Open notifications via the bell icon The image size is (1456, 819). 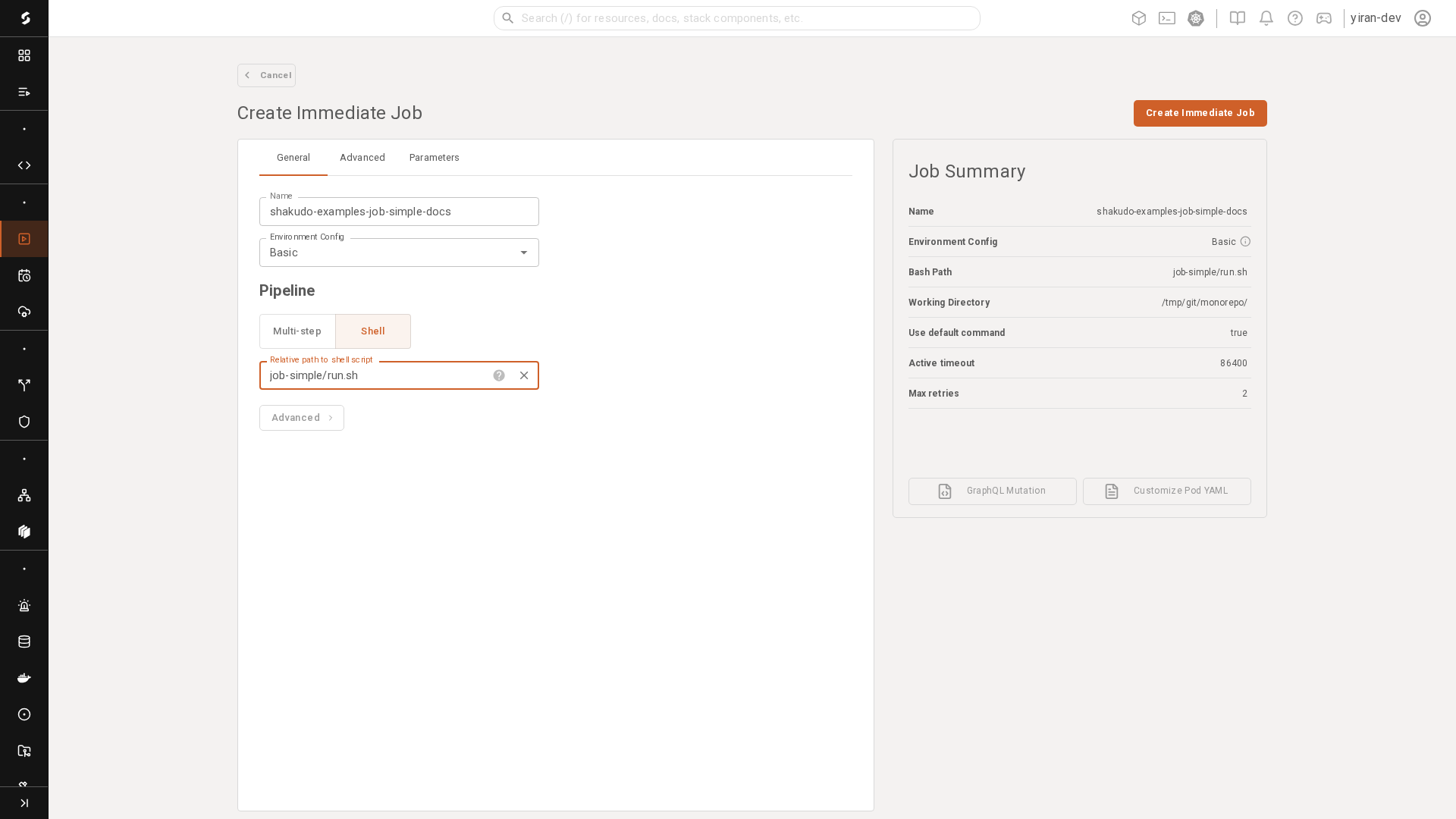coord(1266,18)
